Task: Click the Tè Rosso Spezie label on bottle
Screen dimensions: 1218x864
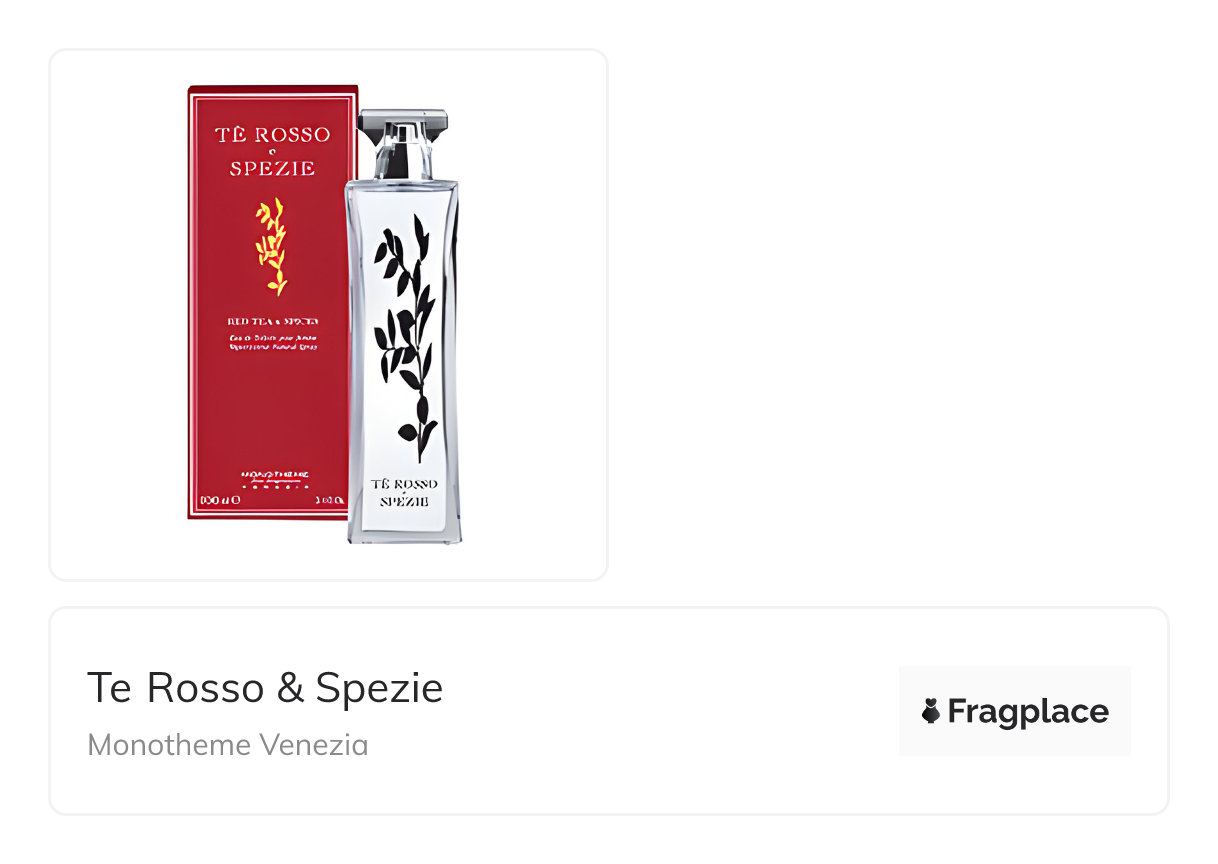Action: tap(405, 492)
